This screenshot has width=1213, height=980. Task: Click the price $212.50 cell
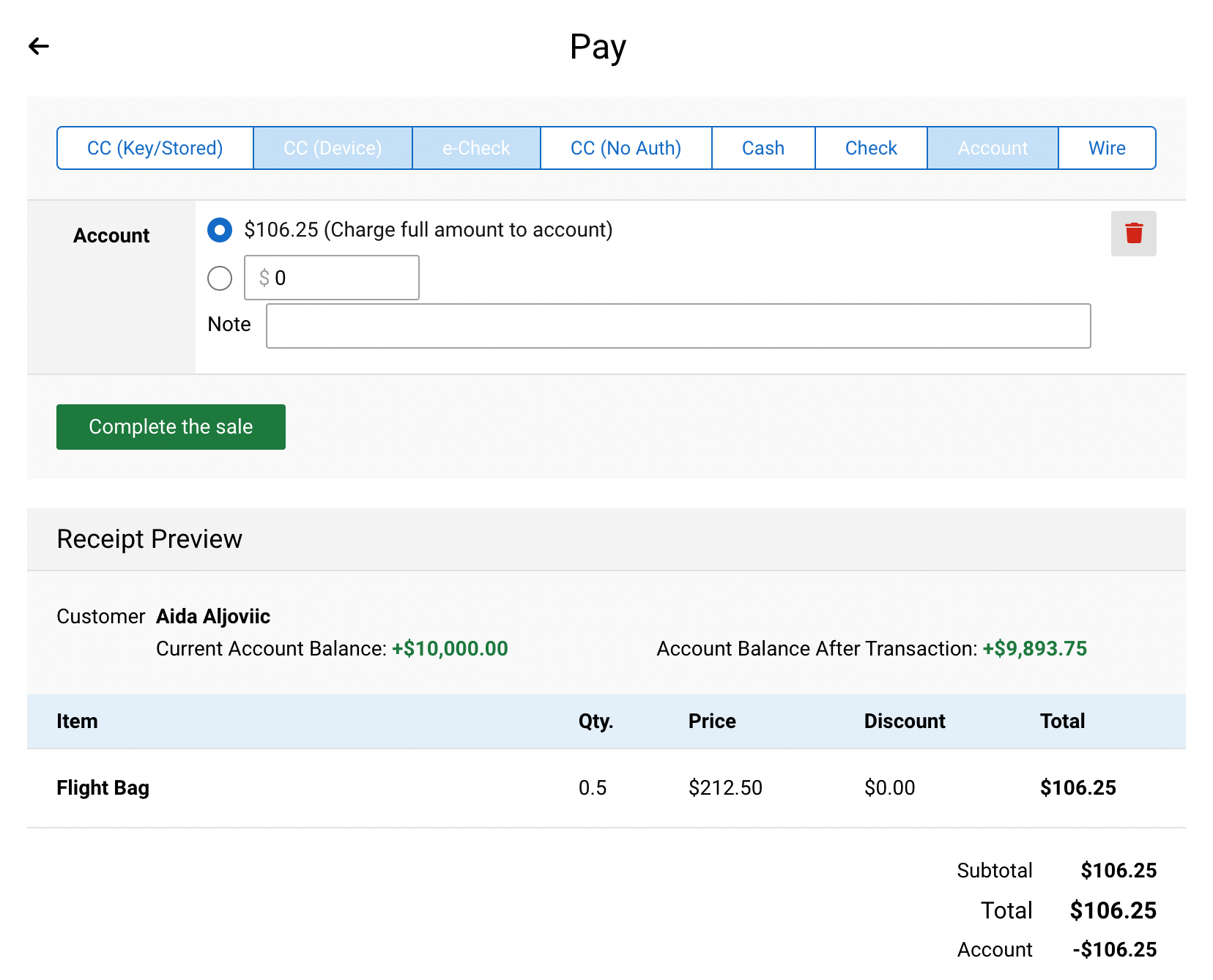pos(725,788)
